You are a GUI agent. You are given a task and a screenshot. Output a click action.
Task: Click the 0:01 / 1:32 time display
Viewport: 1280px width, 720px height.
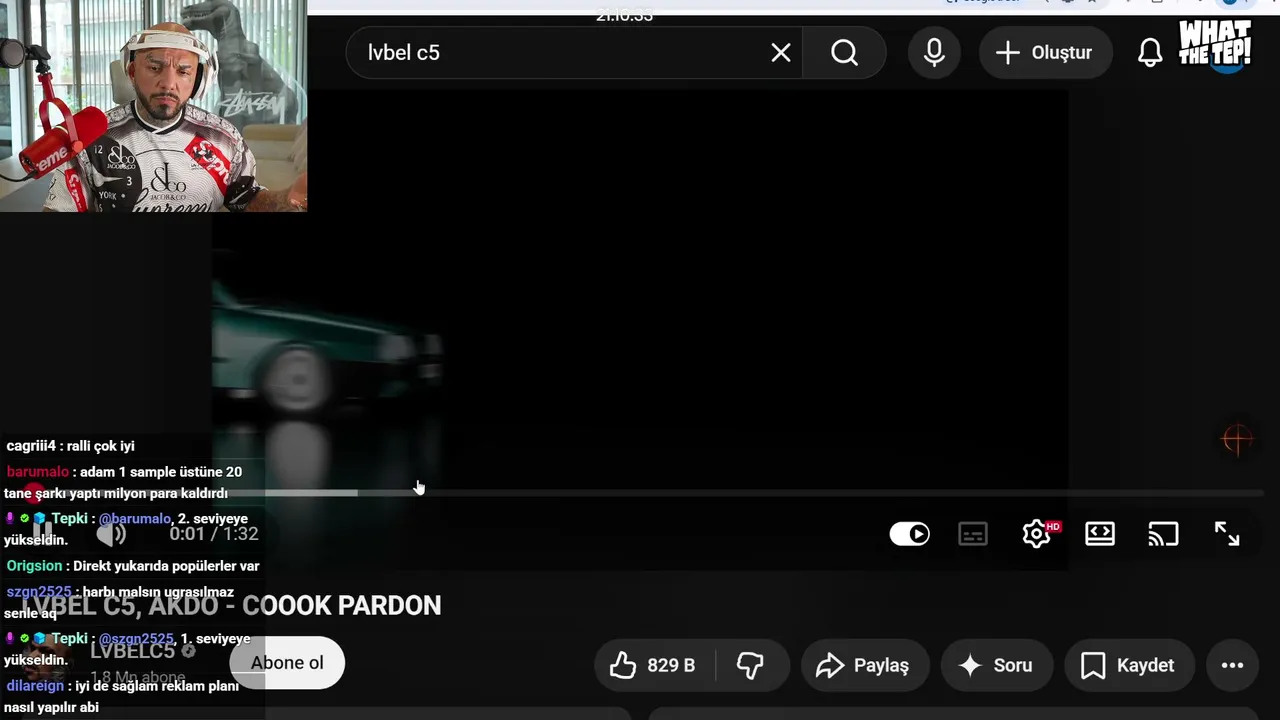[x=214, y=534]
